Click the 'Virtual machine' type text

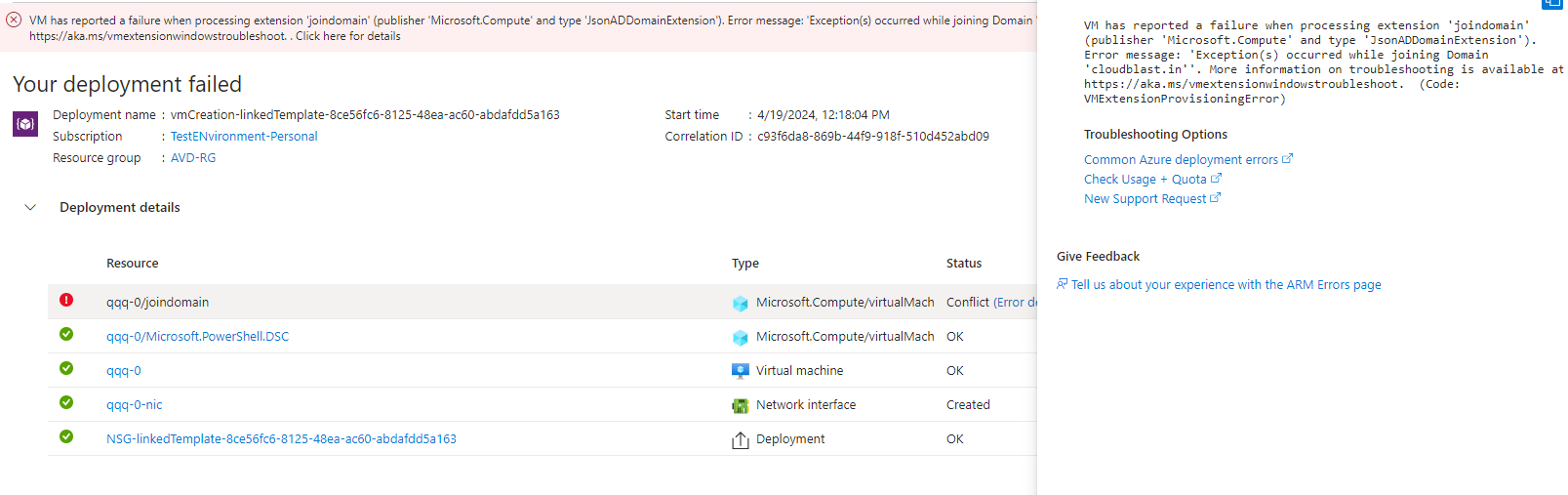799,371
